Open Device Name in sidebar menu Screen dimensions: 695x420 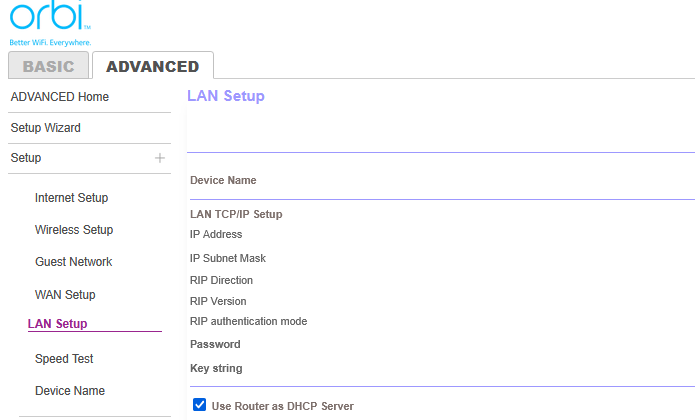click(x=70, y=391)
